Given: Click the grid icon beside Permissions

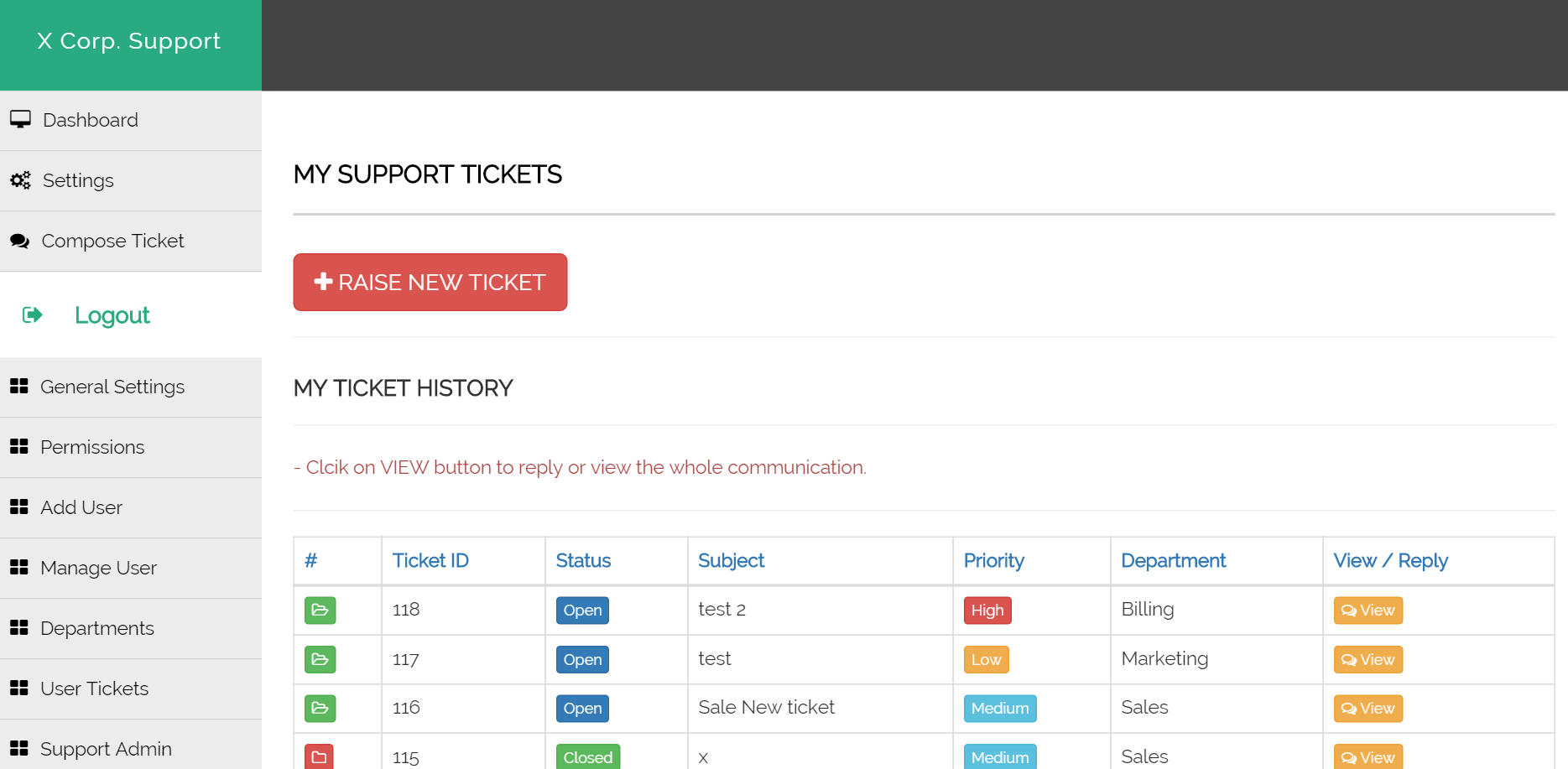Looking at the screenshot, I should click(19, 446).
